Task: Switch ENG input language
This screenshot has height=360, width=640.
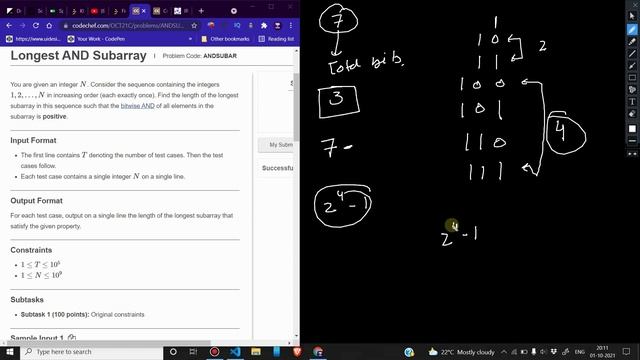Action: click(x=580, y=352)
